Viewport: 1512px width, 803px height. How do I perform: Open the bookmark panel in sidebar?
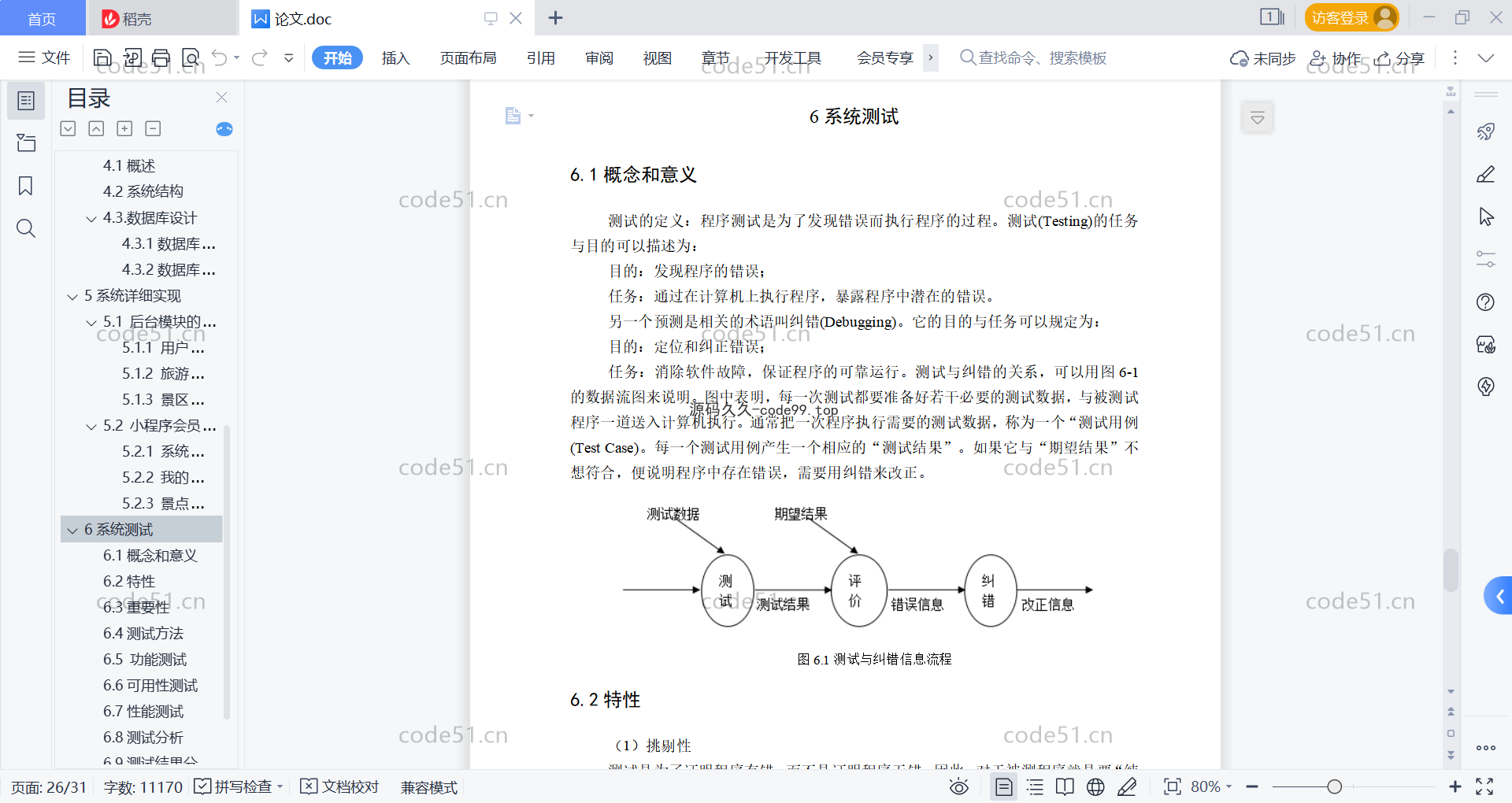tap(26, 186)
